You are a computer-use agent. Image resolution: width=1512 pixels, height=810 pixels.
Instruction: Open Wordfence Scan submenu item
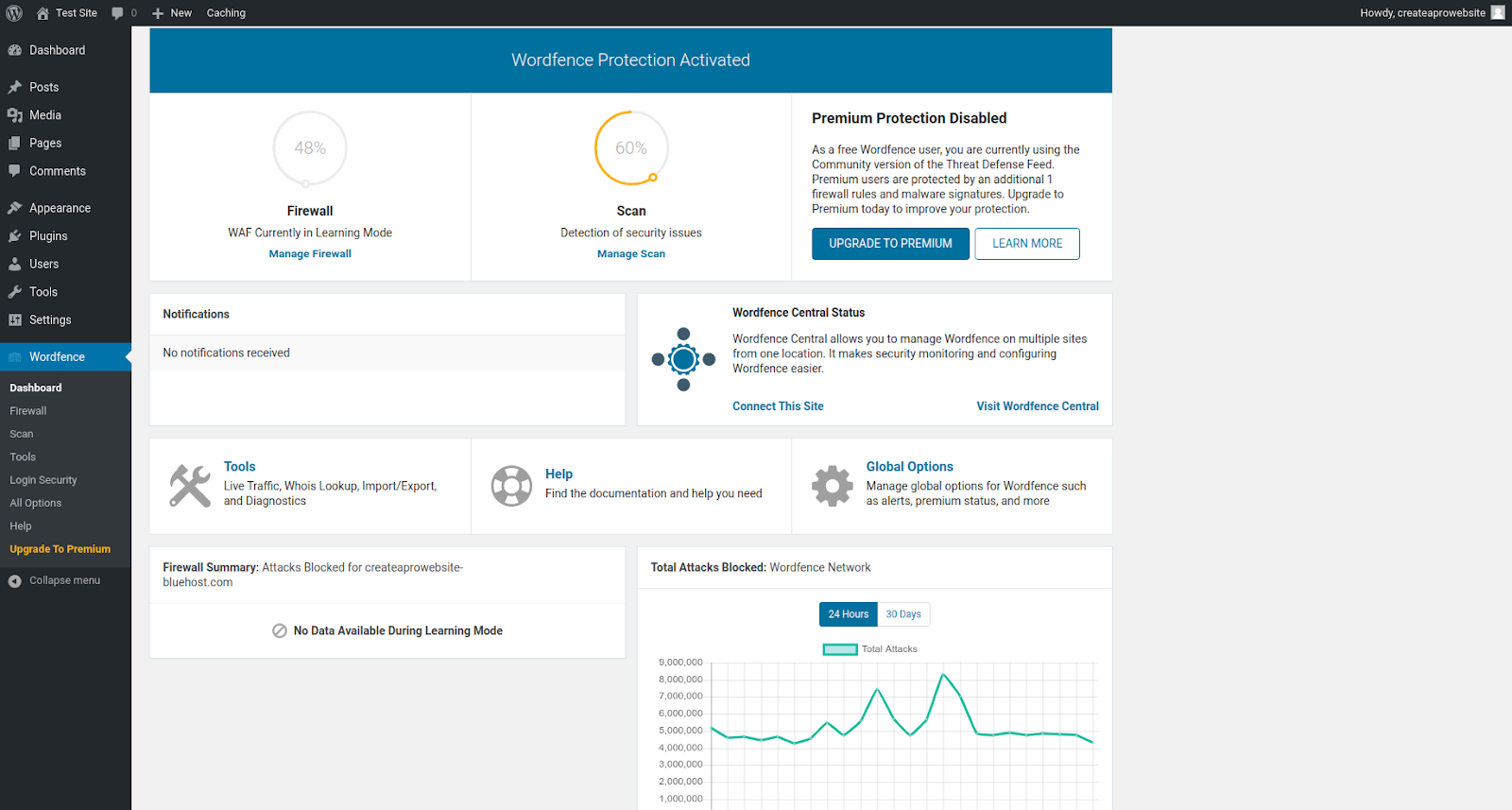(x=22, y=434)
